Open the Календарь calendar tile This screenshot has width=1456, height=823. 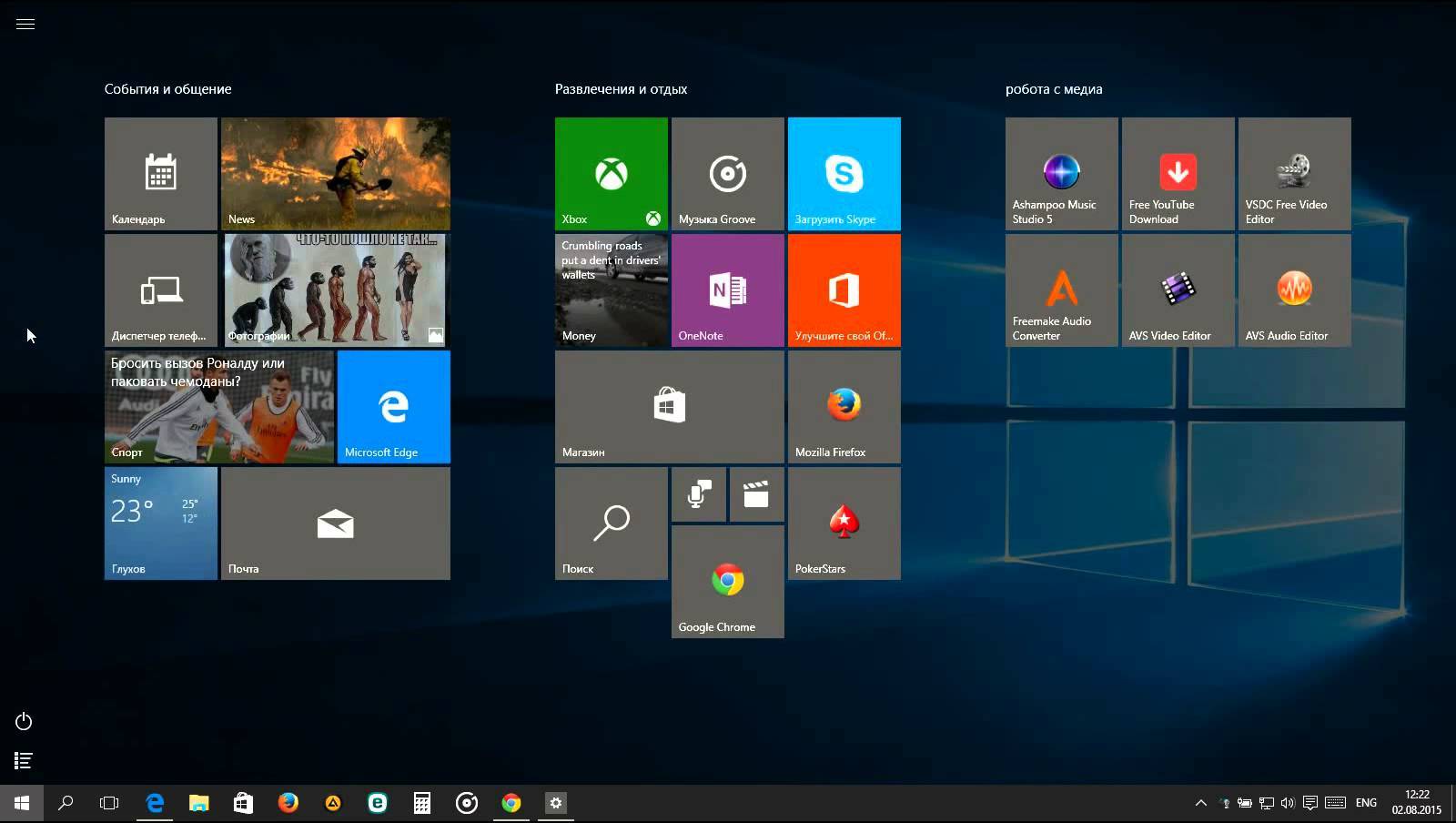pos(161,173)
